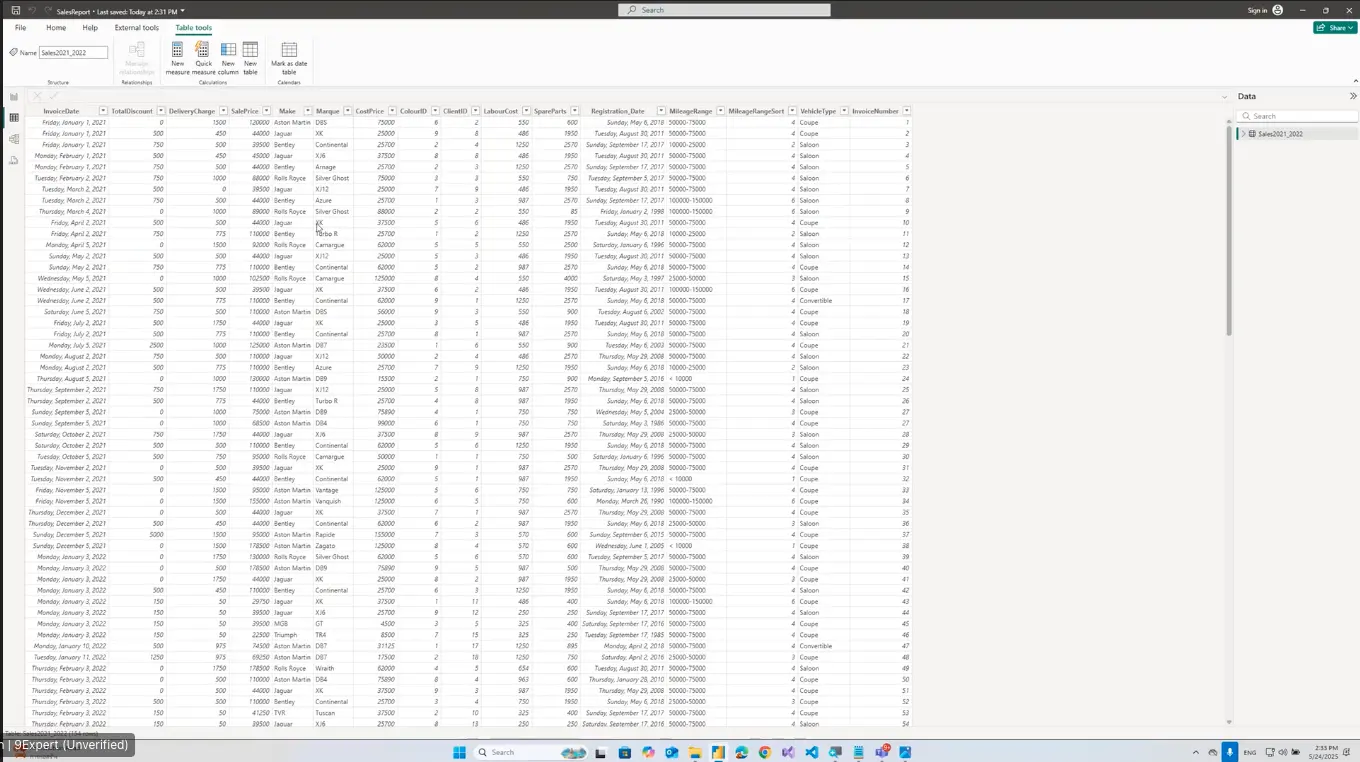This screenshot has width=1360, height=762.
Task: Click the Undo arrow in title bar
Action: [32, 10]
